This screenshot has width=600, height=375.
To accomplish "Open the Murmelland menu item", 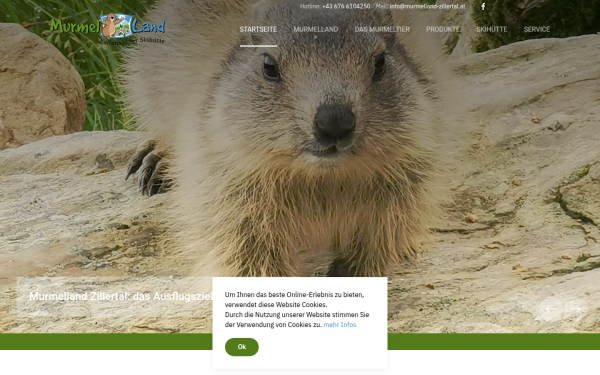I will [316, 29].
